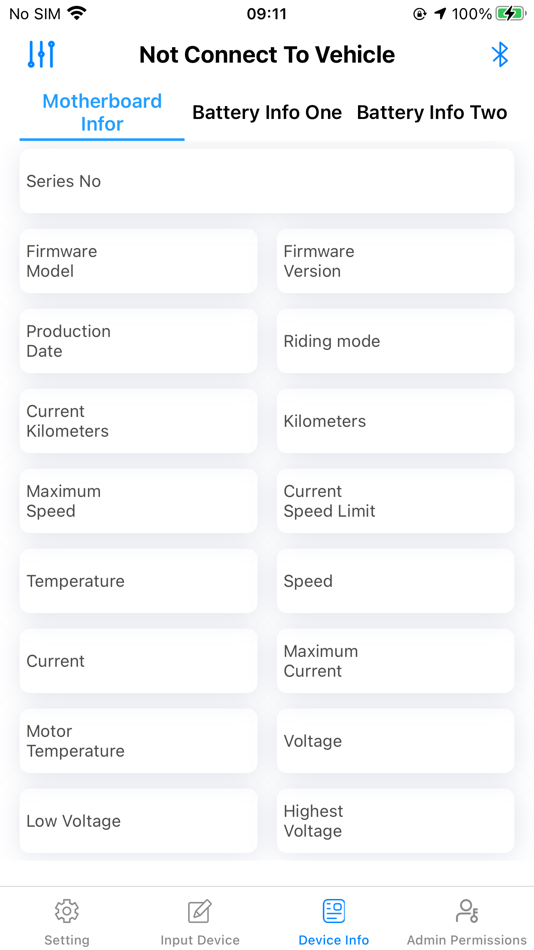The image size is (534, 950).
Task: Tap the Production Date card
Action: [x=138, y=341]
